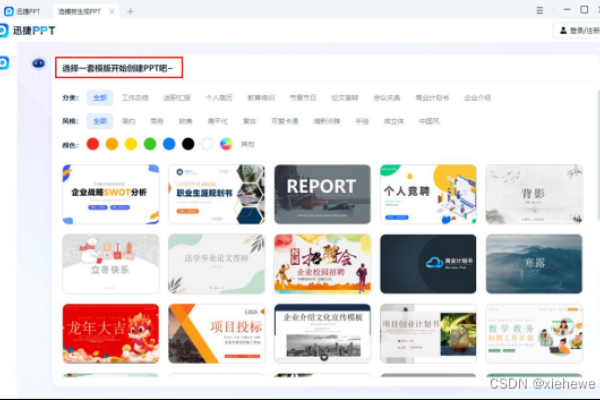This screenshot has width=600, height=400.
Task: Close the 选模板生成PPT tab
Action: tap(112, 11)
